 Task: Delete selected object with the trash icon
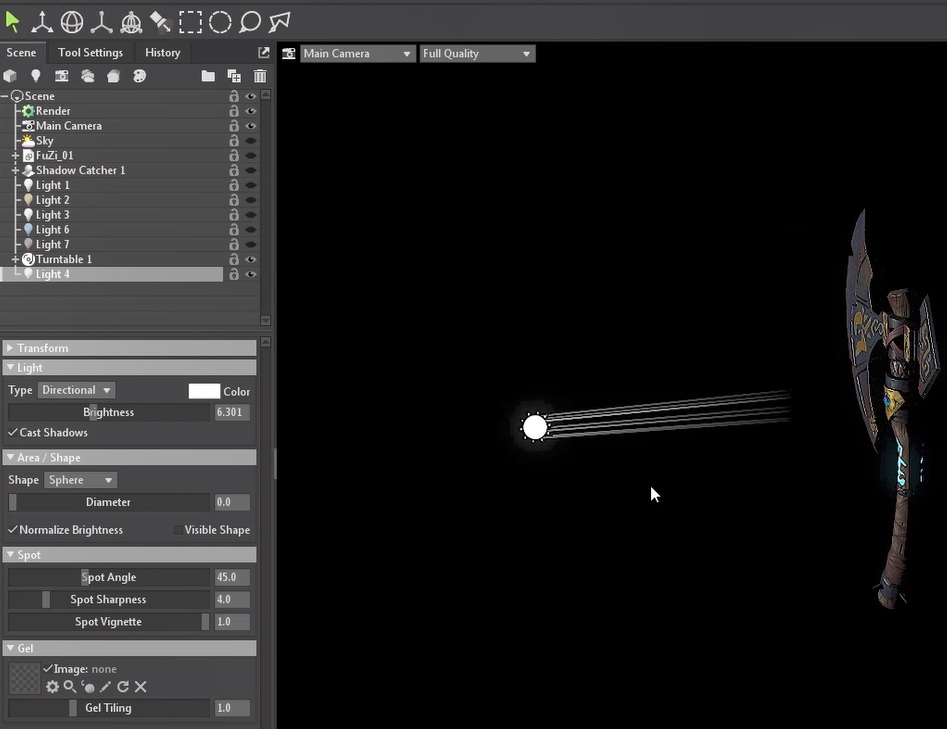point(260,76)
